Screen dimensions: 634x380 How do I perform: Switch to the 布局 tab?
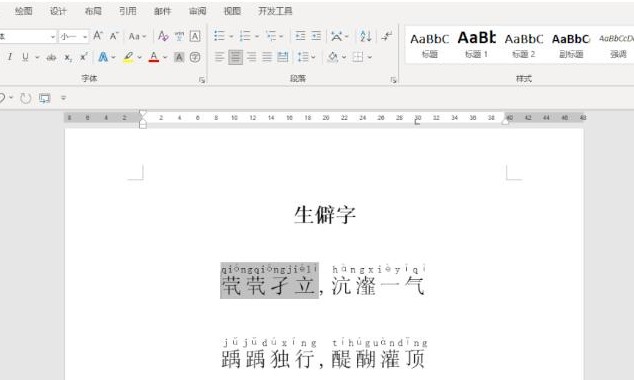pos(93,11)
